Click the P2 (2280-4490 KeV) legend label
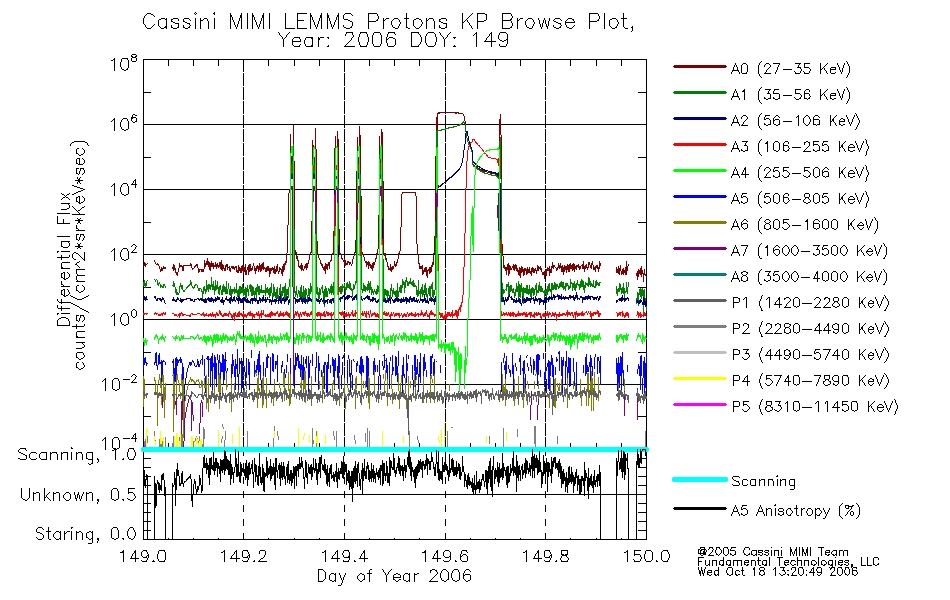 point(810,329)
